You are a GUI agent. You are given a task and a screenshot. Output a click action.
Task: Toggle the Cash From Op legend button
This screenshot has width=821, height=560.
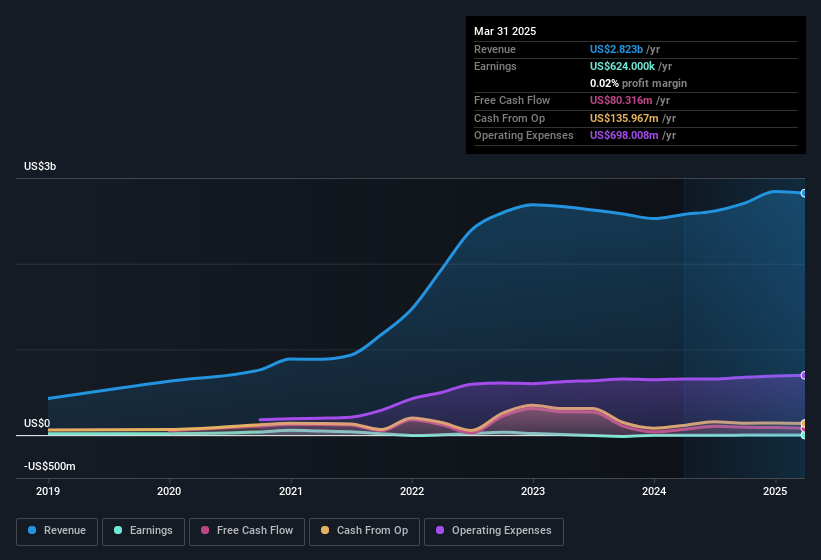[364, 531]
